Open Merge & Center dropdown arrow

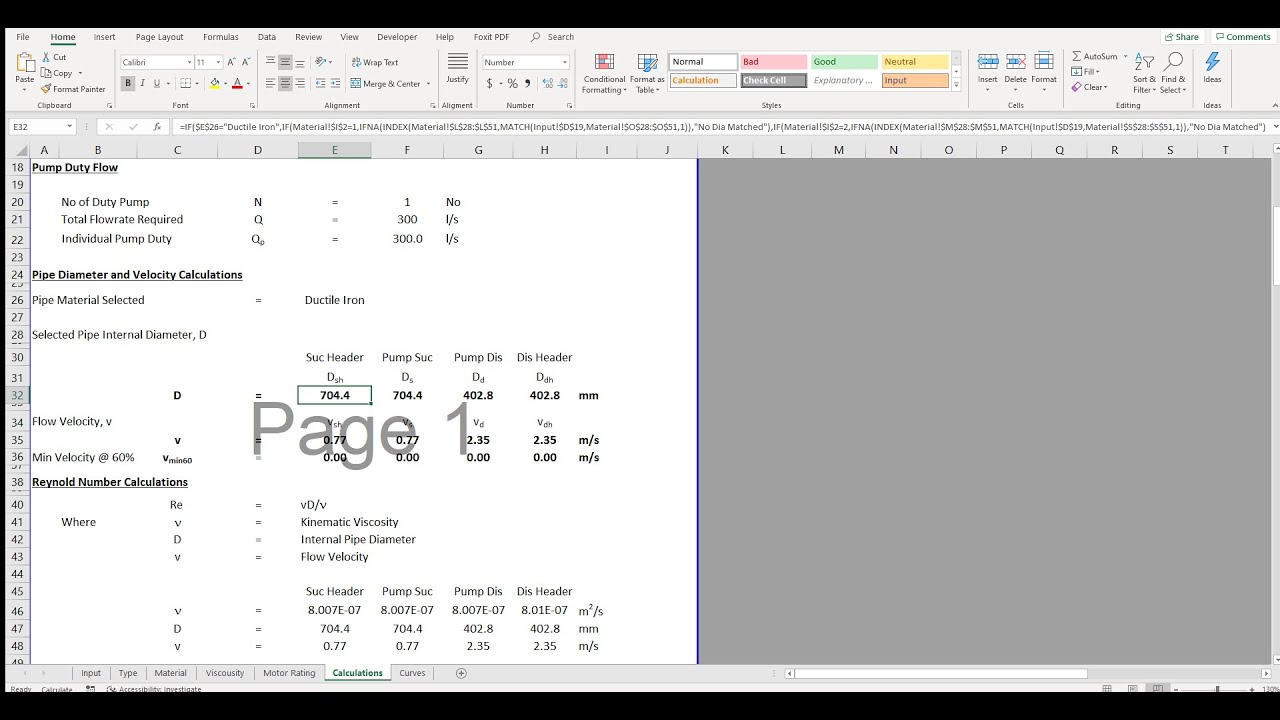(x=428, y=84)
